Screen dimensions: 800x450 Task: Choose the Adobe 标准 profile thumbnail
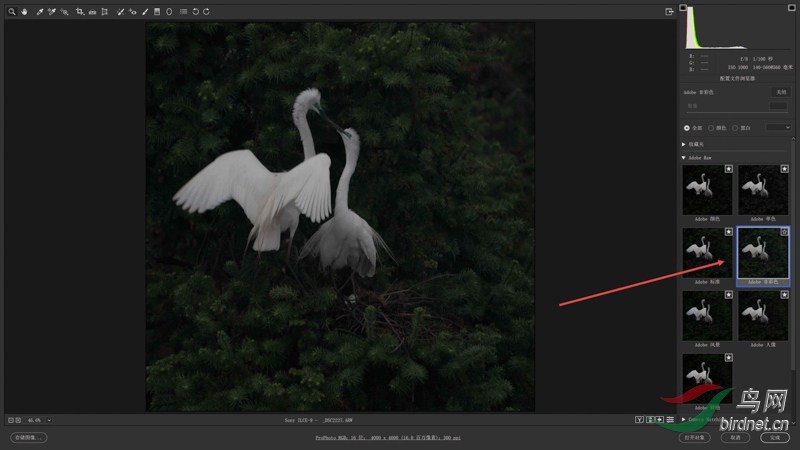pyautogui.click(x=707, y=253)
